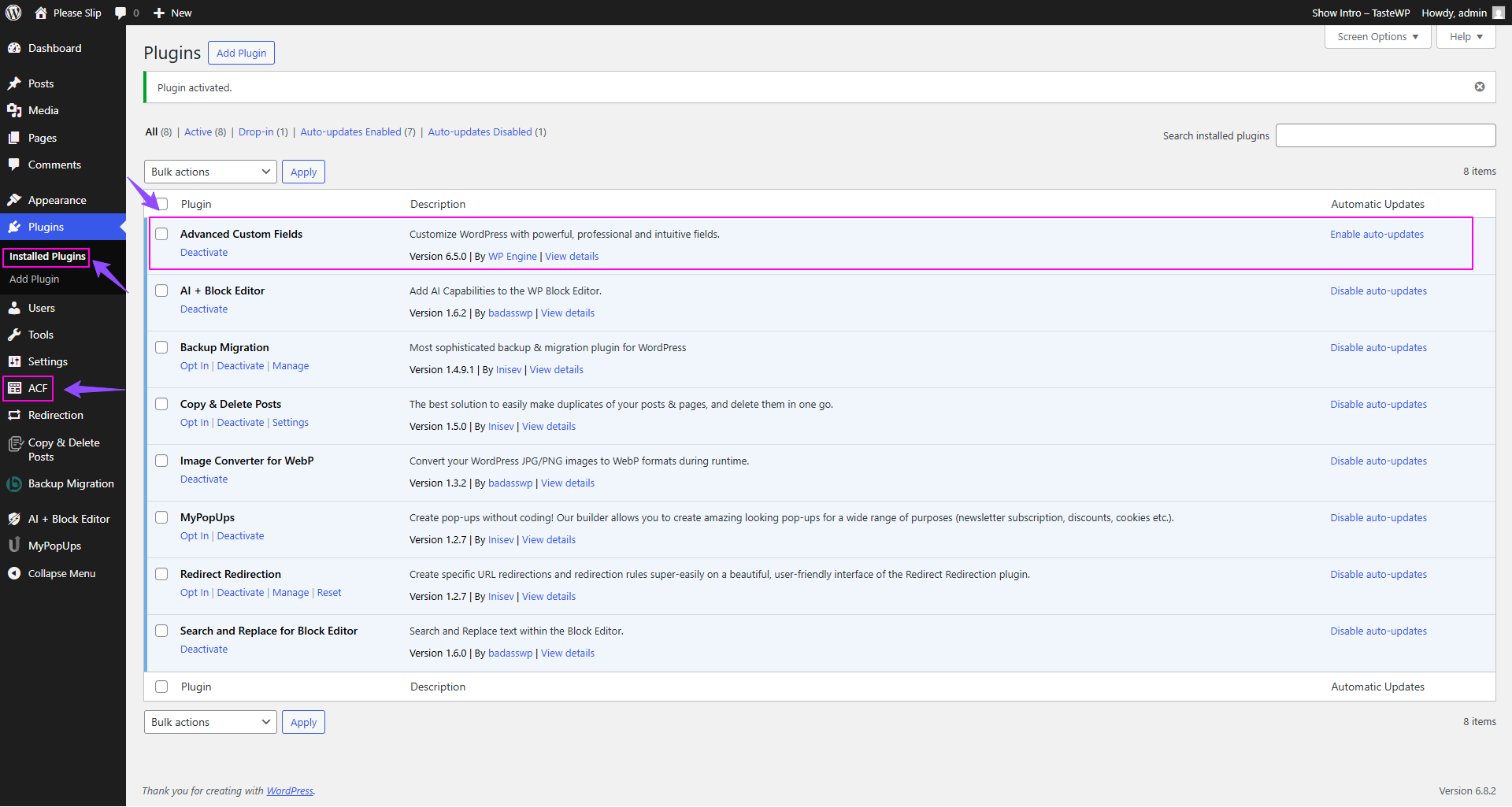This screenshot has width=1512, height=807.
Task: Open the Howdy, admin account menu
Action: tap(1462, 13)
